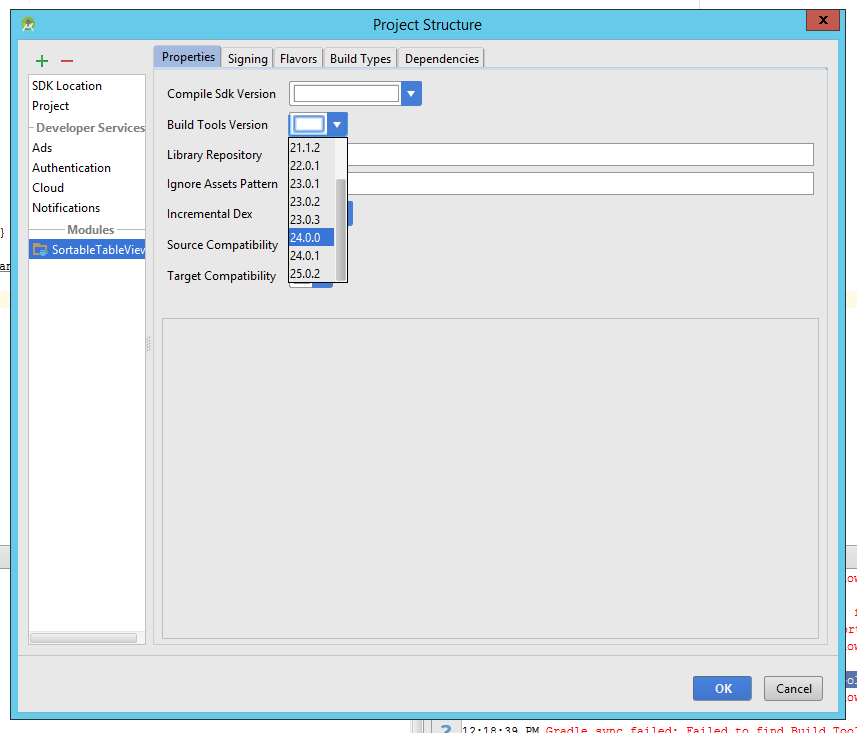Screen dimensions: 857x733
Task: Select build tools version 24.0.1
Action: click(312, 256)
